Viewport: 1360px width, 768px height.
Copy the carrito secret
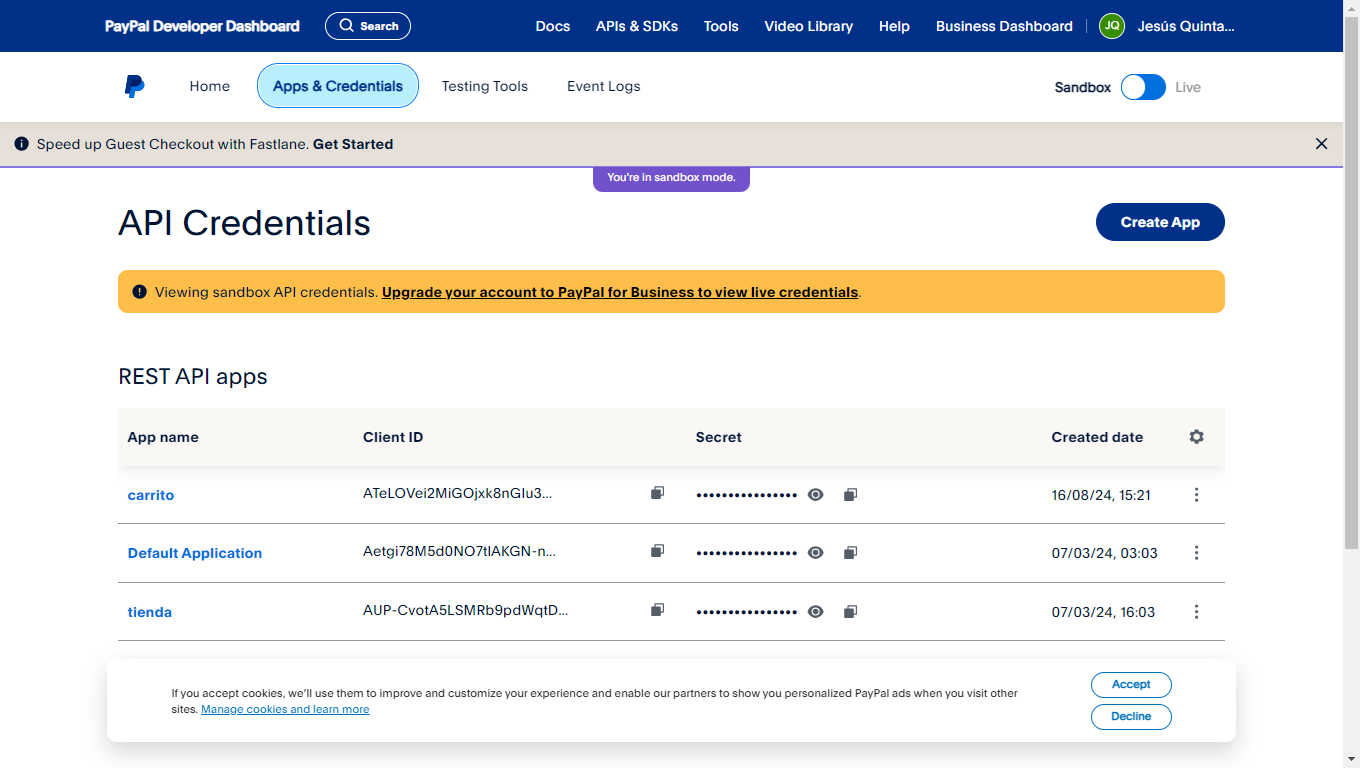(x=850, y=495)
